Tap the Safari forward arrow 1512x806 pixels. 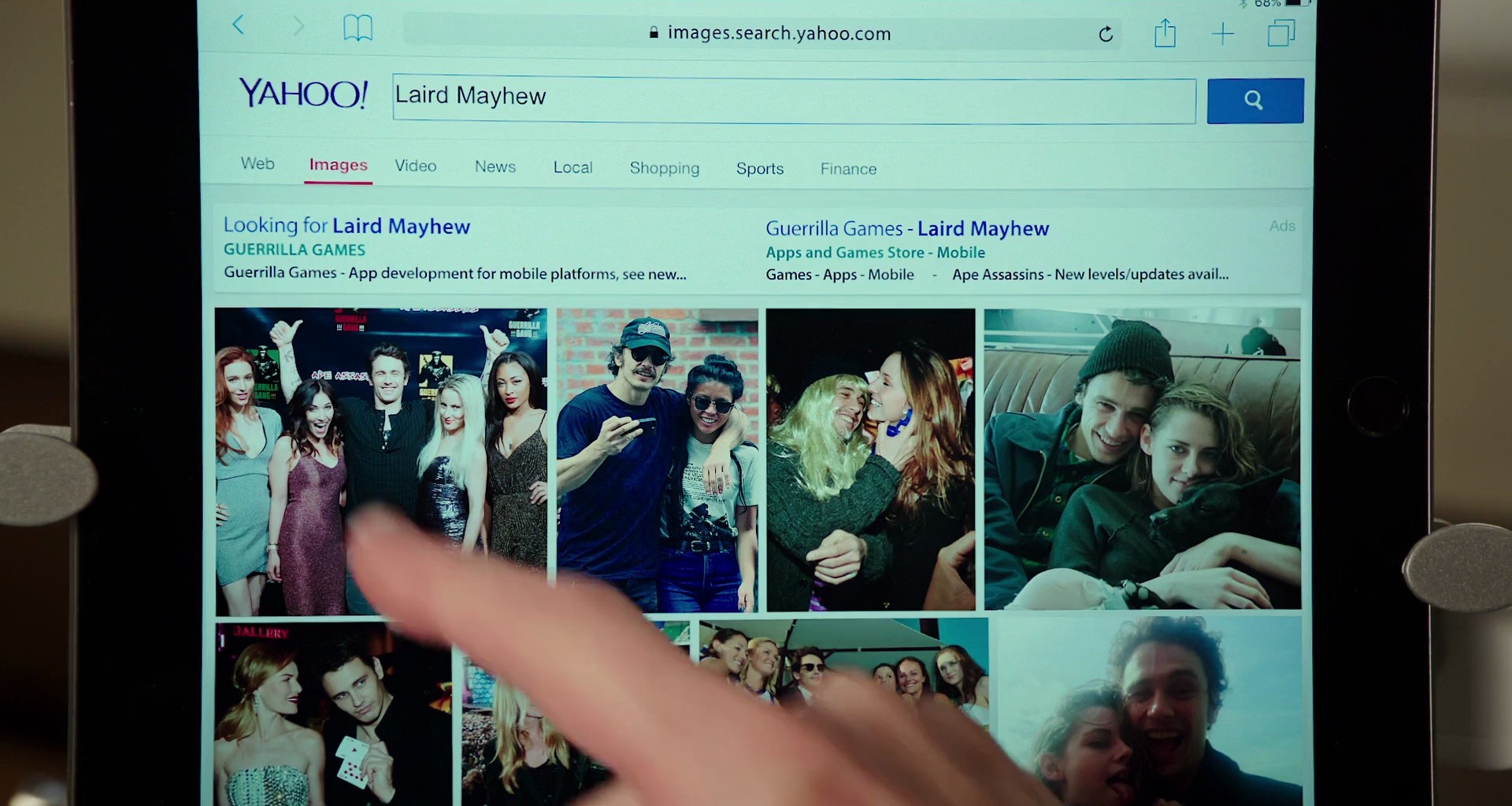pyautogui.click(x=298, y=27)
